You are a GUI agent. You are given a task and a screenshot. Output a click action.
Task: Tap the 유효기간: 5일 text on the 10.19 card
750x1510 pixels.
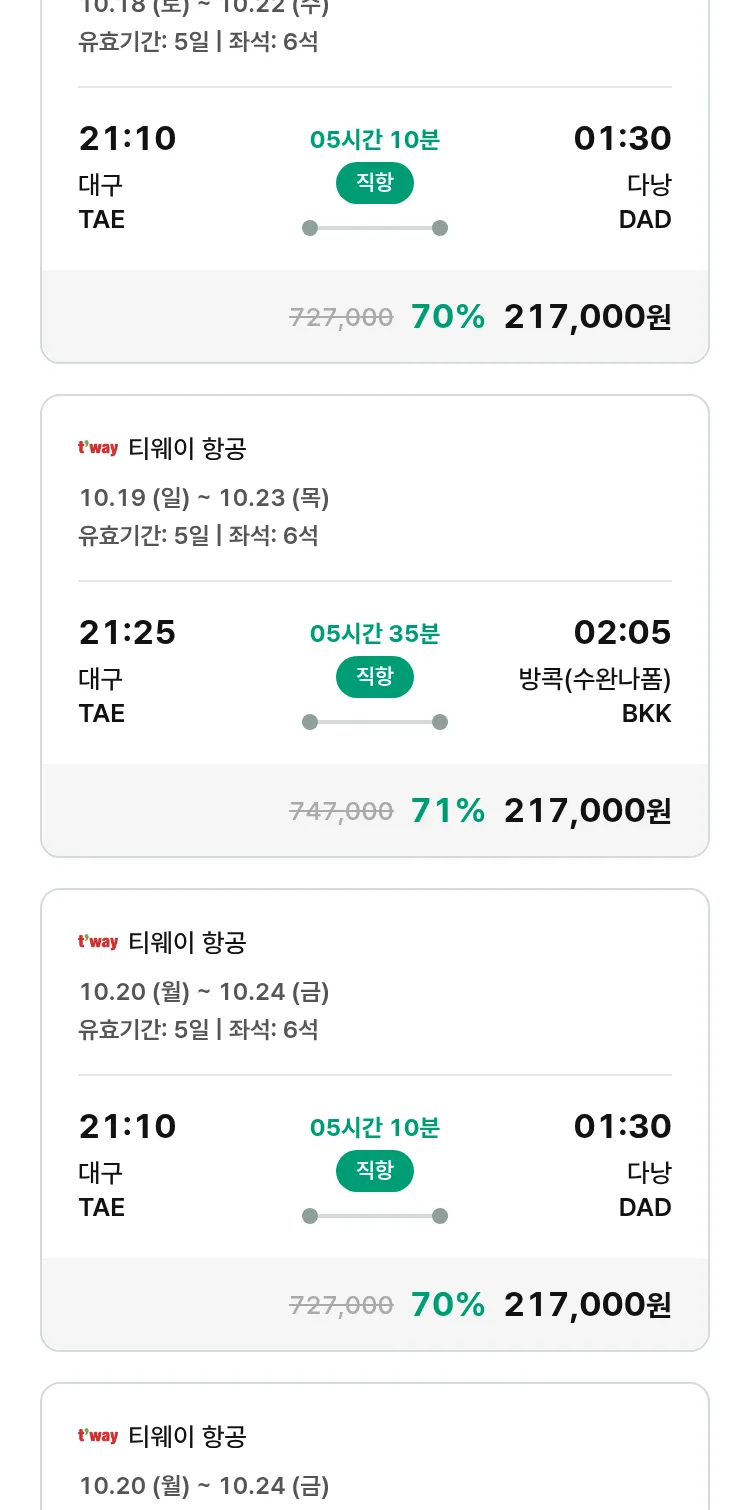pyautogui.click(x=144, y=535)
